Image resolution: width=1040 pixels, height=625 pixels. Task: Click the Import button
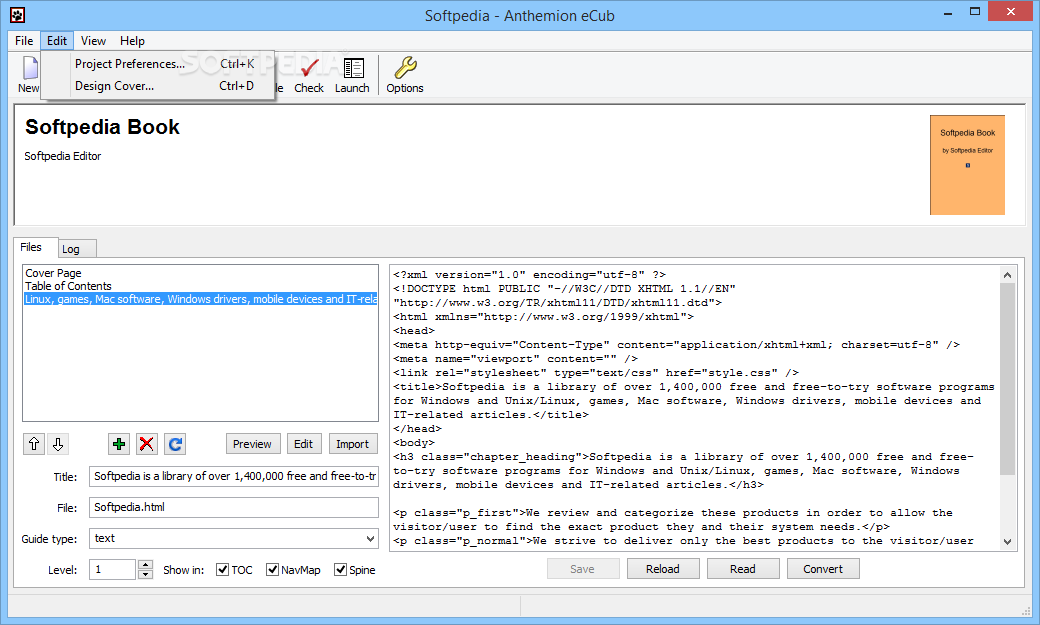[x=353, y=444]
